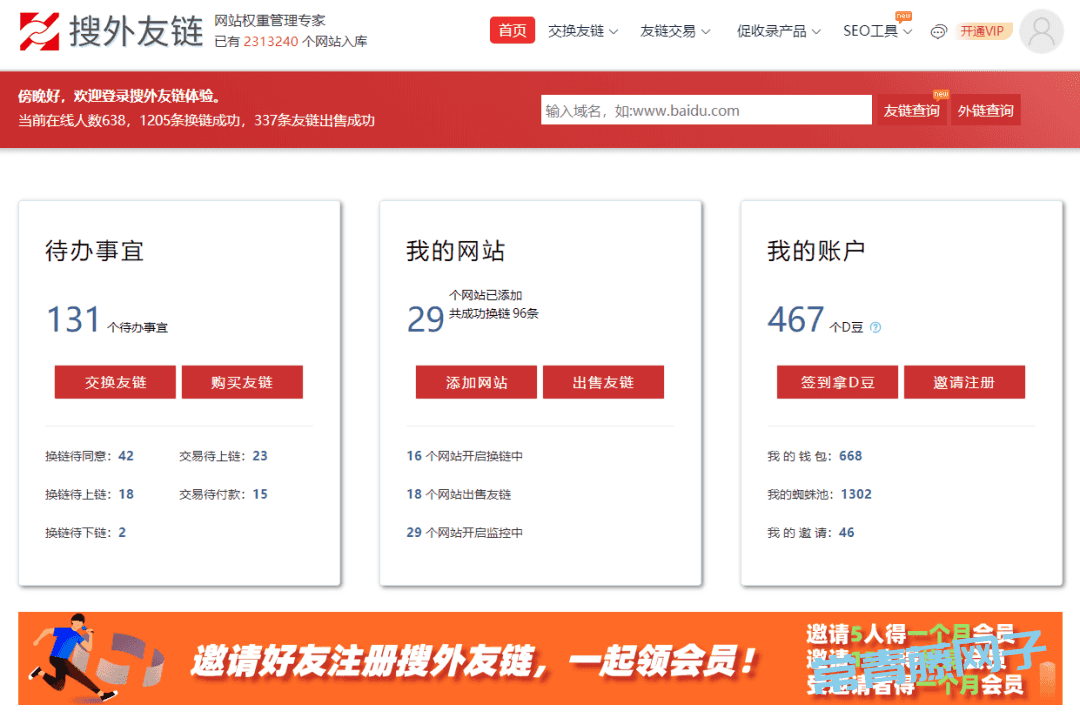Image resolution: width=1080 pixels, height=725 pixels.
Task: Focus the domain search input field
Action: pos(706,110)
